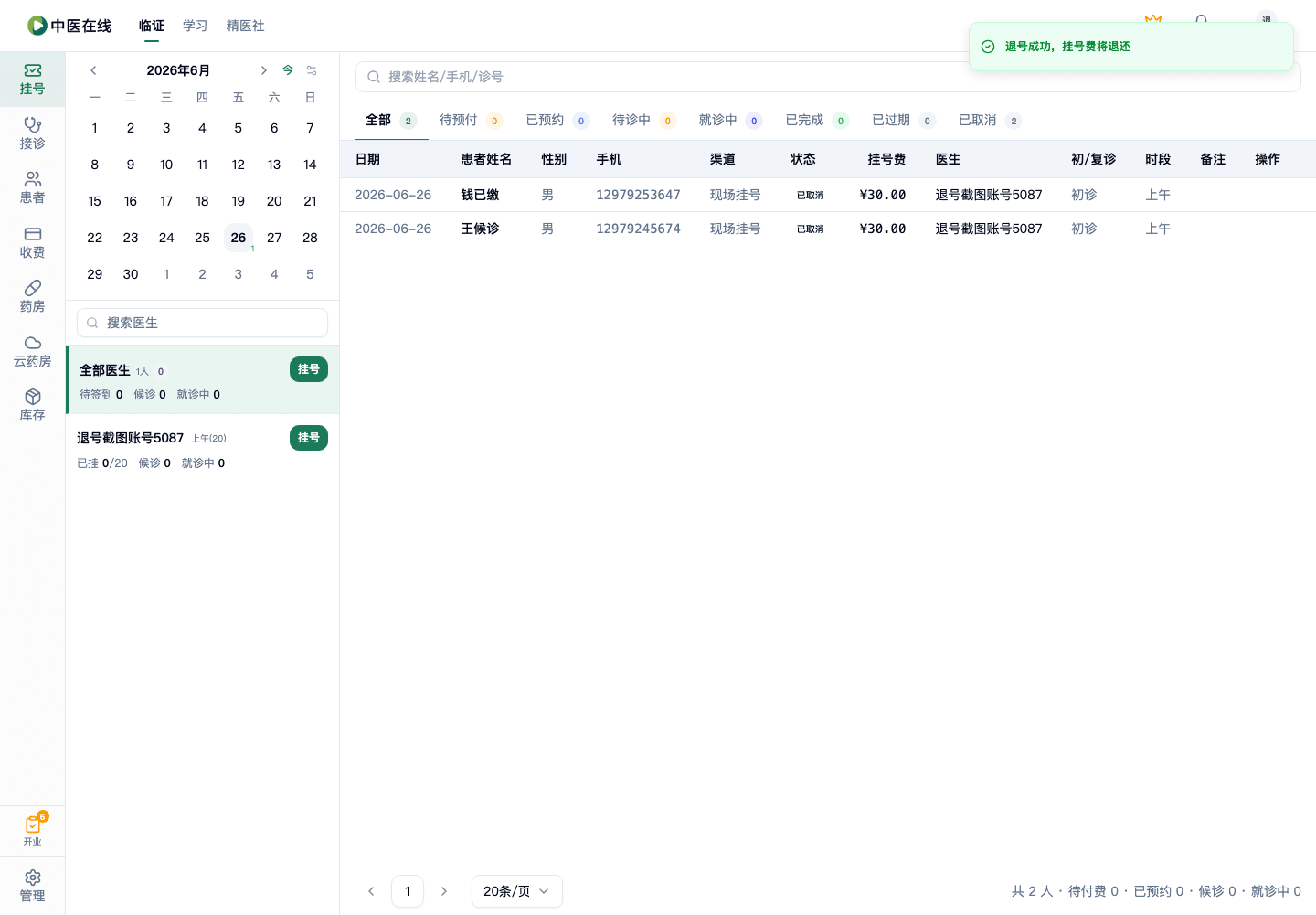Switch to the 学习 top tab
Image resolution: width=1316 pixels, height=915 pixels.
point(196,26)
